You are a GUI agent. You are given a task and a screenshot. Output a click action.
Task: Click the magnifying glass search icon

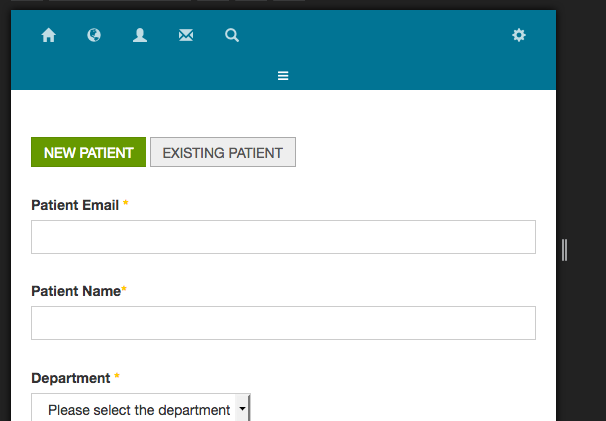pos(232,35)
